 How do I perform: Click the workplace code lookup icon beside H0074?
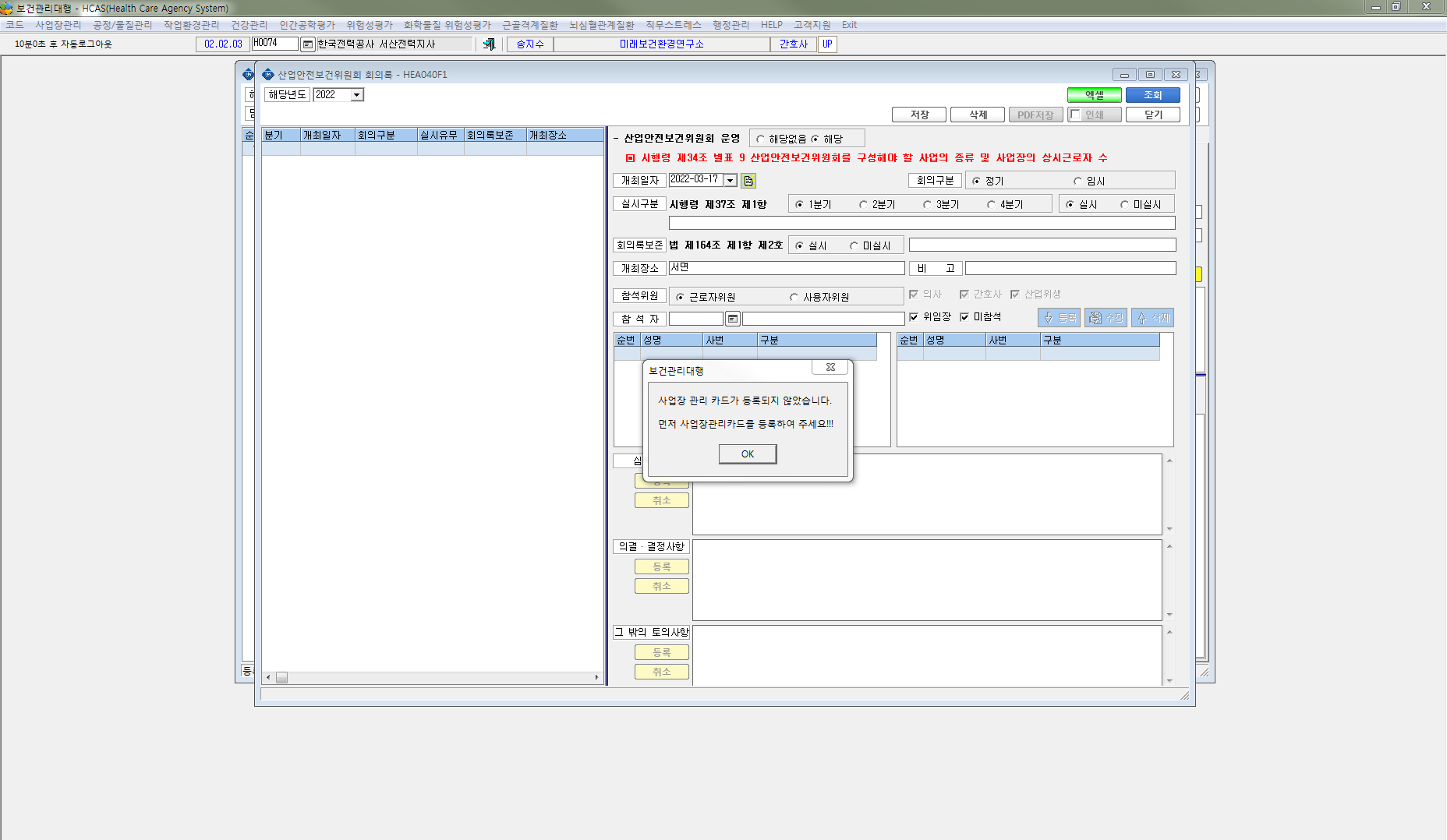pyautogui.click(x=307, y=44)
